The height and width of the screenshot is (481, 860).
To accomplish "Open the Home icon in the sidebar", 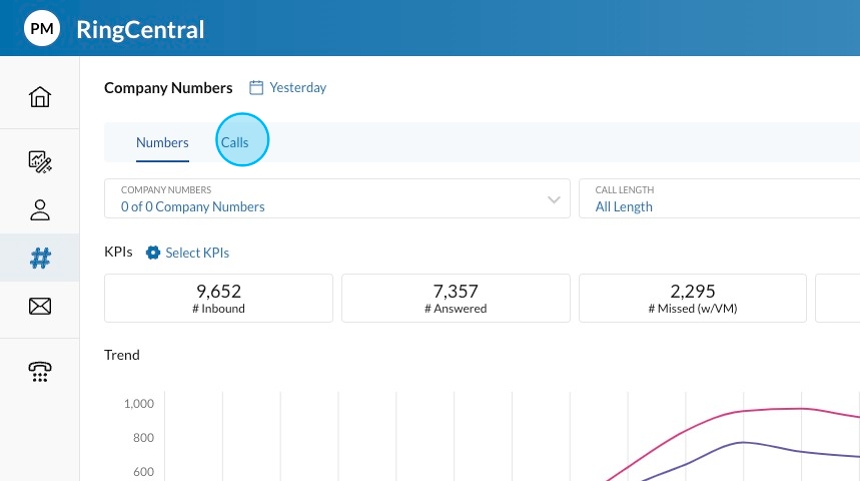I will (40, 97).
